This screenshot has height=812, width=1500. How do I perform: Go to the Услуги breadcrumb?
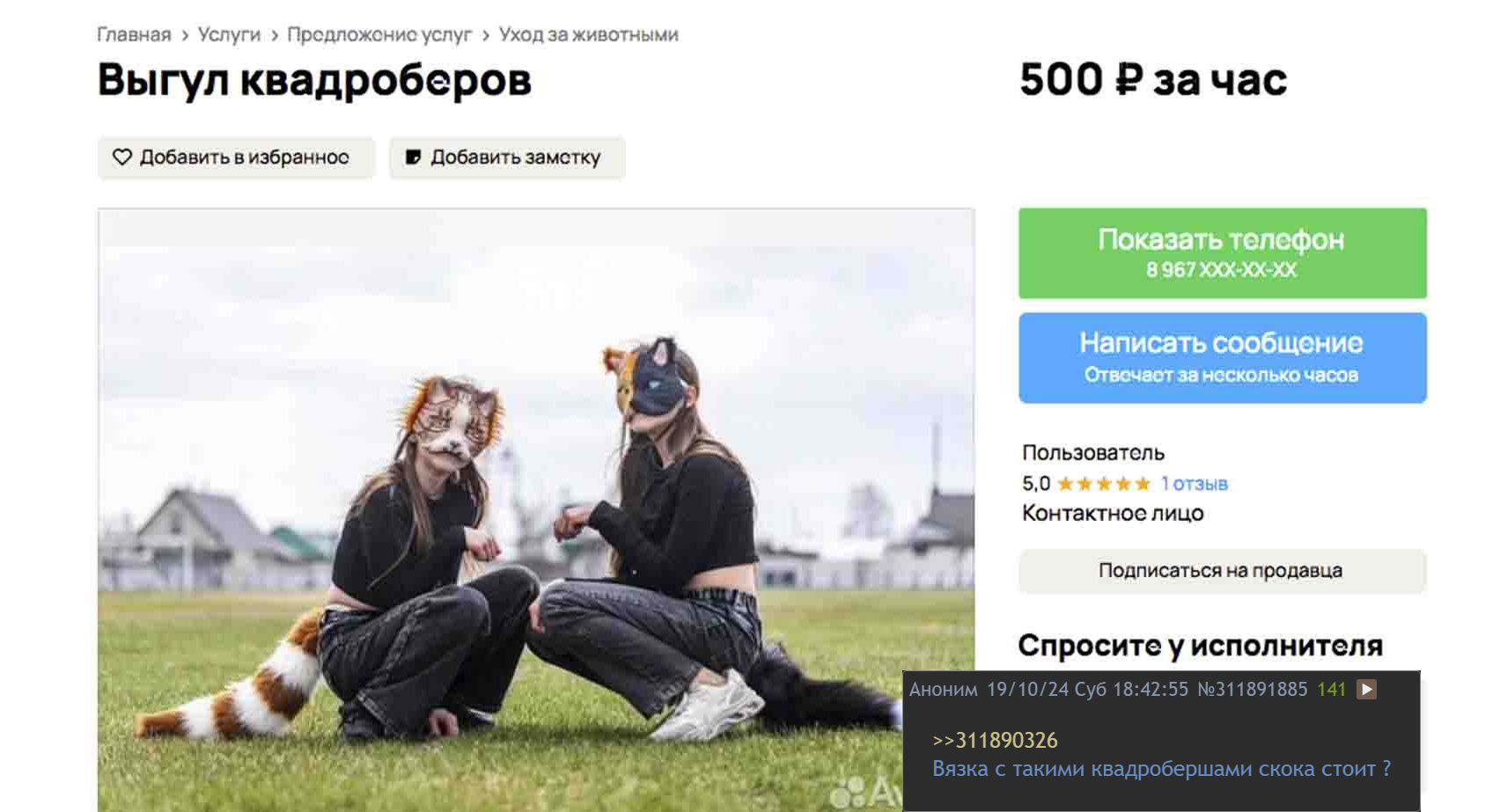[229, 34]
